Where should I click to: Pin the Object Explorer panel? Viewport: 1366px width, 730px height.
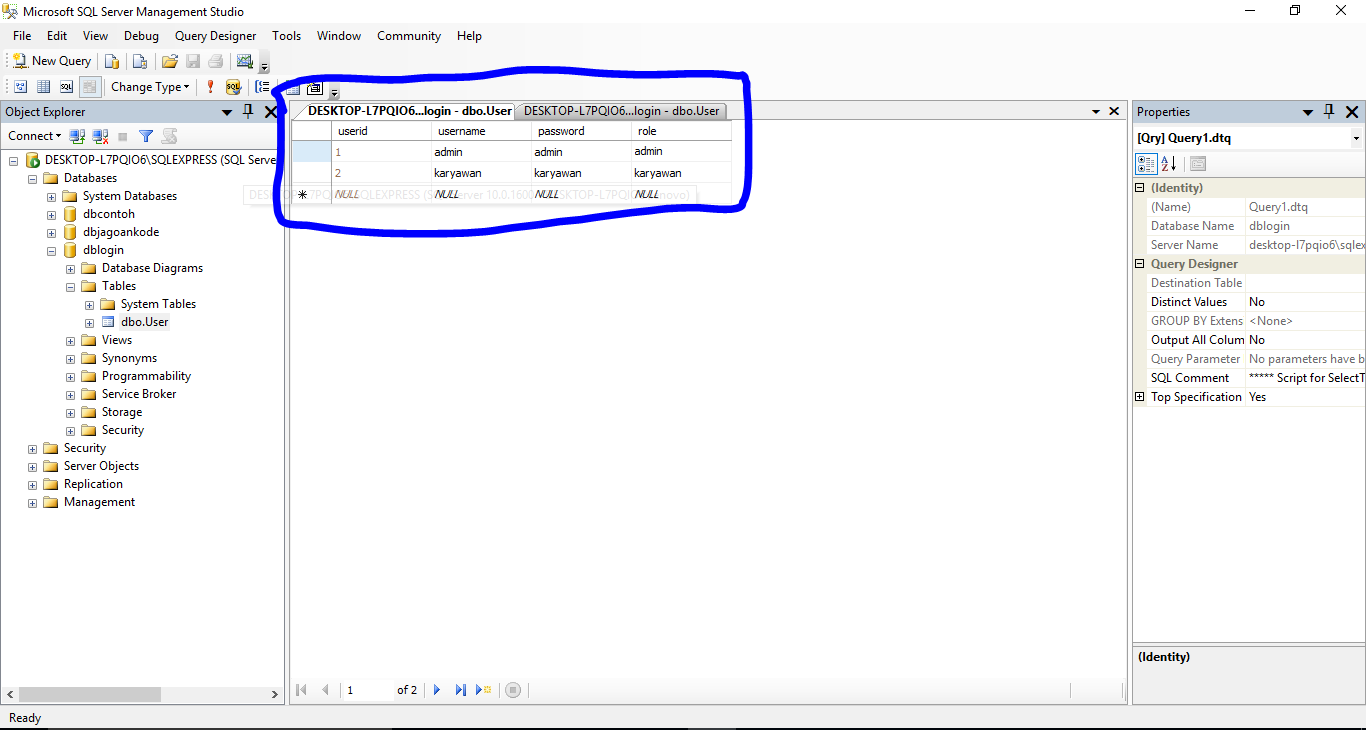coord(248,112)
